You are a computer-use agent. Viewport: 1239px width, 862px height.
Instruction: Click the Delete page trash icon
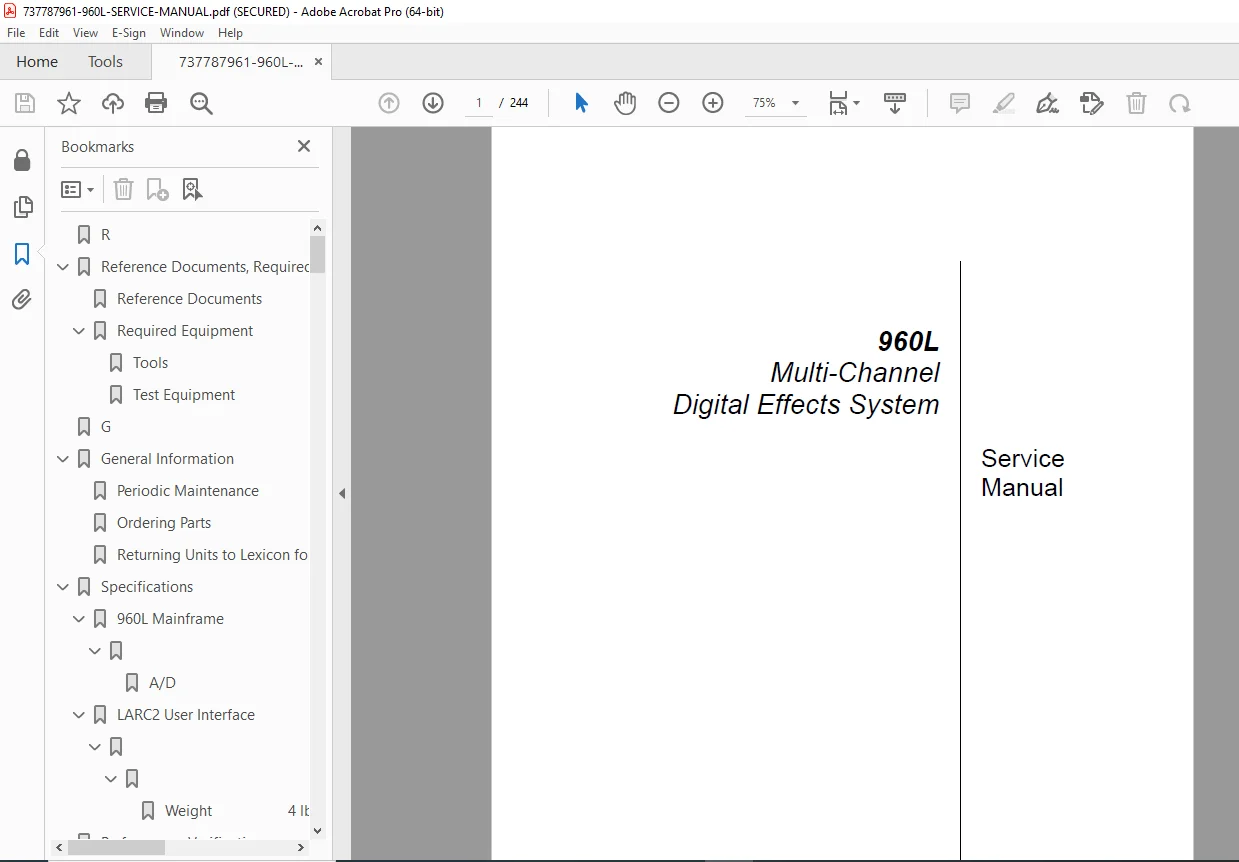point(1136,103)
